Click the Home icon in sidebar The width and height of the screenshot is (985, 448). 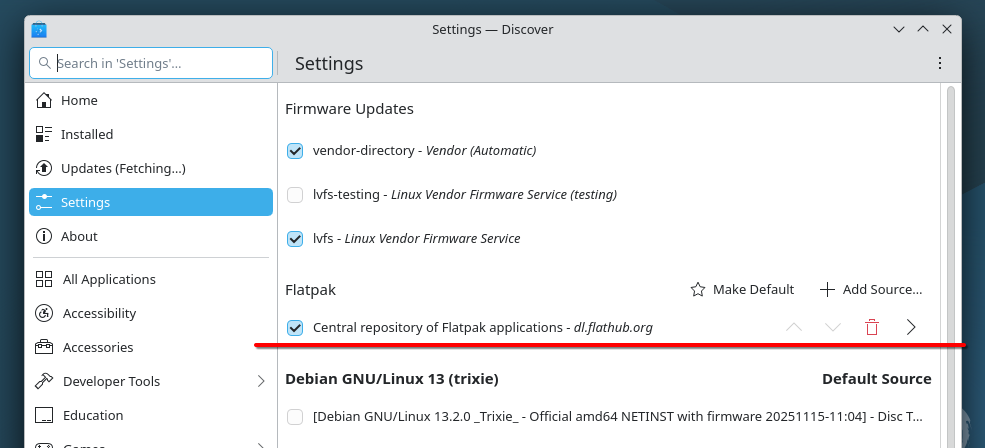(x=44, y=100)
